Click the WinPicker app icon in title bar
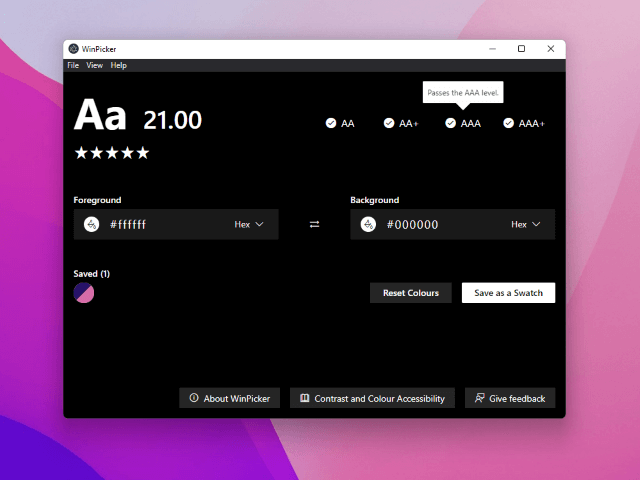The height and width of the screenshot is (480, 640). (x=73, y=49)
